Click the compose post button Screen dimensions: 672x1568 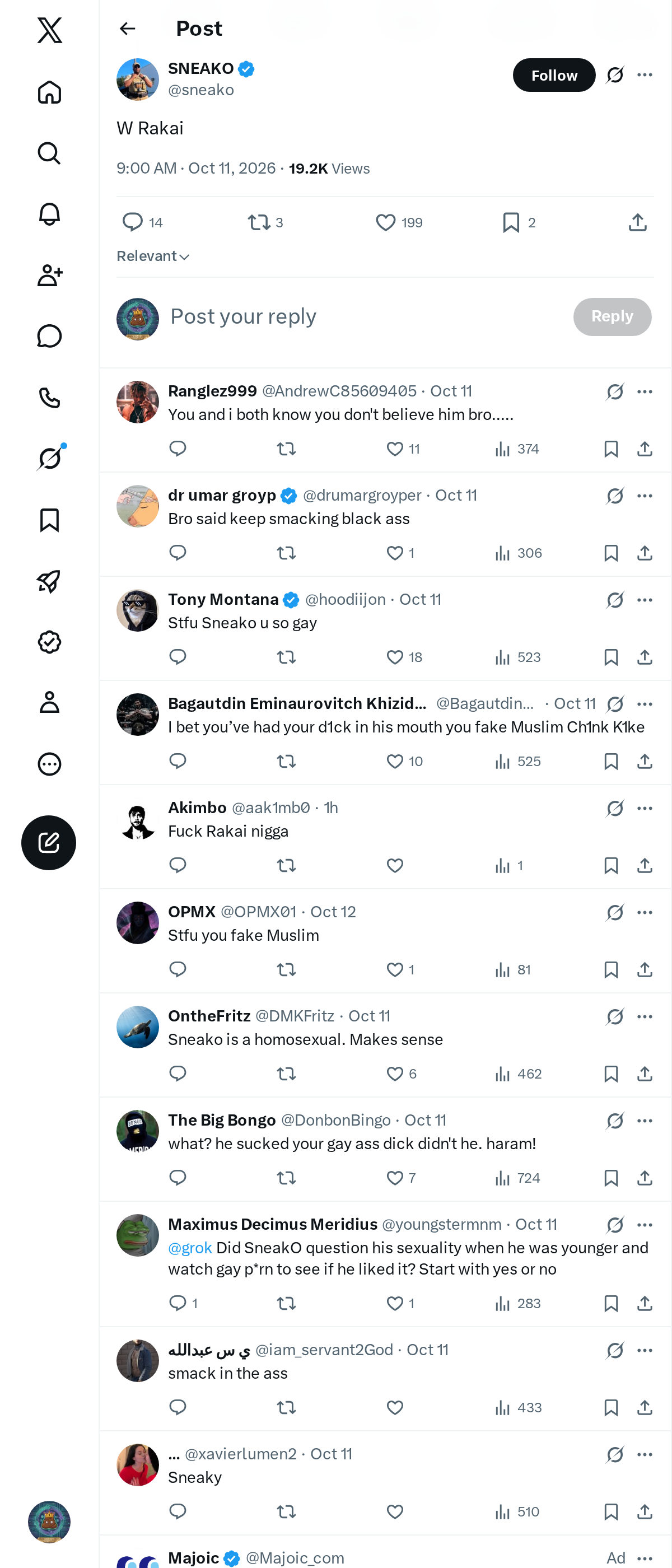(49, 842)
